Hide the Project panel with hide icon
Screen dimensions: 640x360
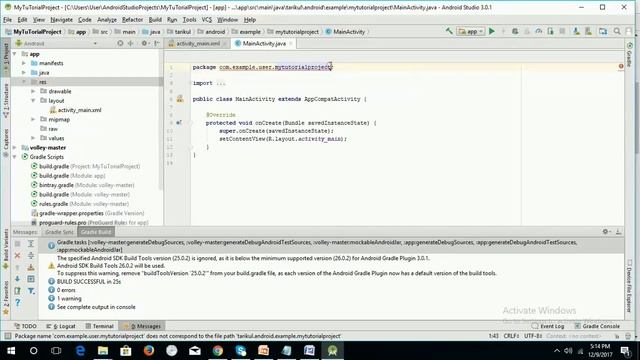(157, 43)
